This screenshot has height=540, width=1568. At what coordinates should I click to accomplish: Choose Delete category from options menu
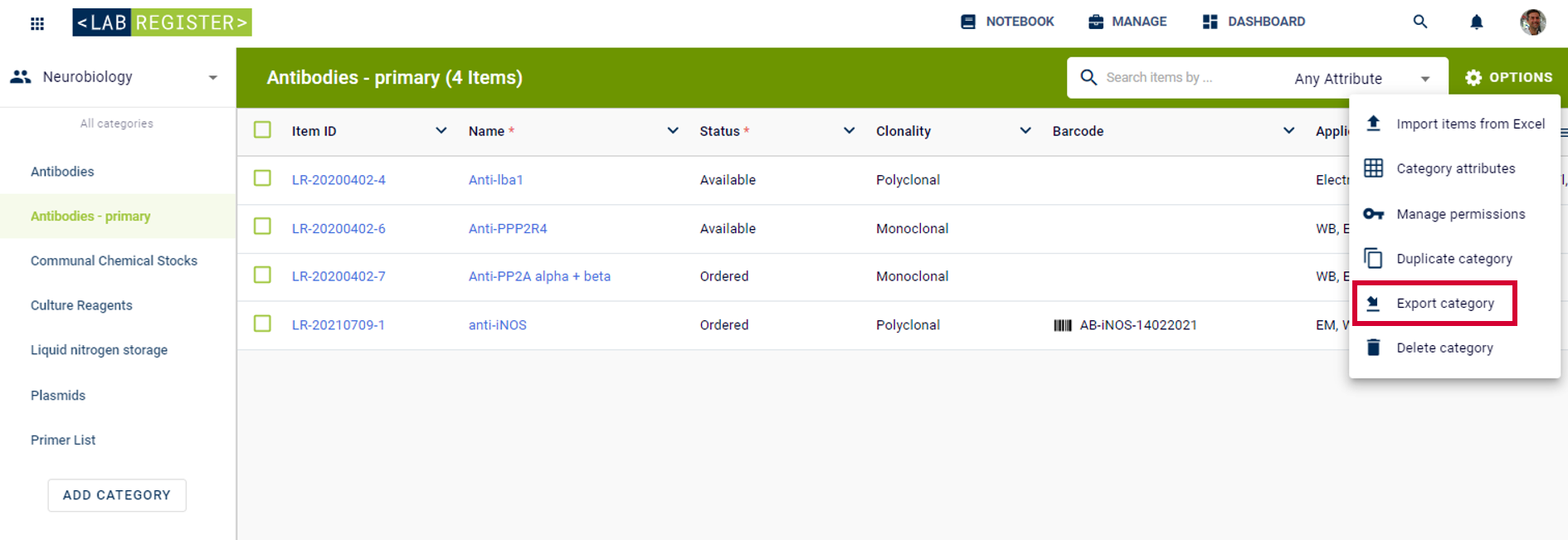[1455, 348]
